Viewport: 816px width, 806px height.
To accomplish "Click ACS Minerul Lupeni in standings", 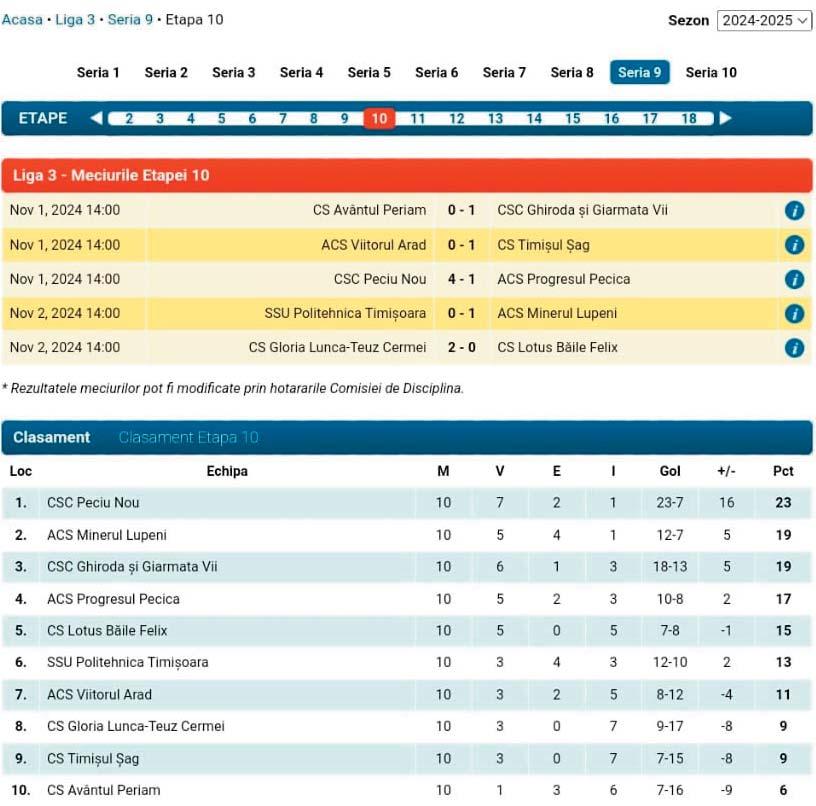I will coord(107,535).
